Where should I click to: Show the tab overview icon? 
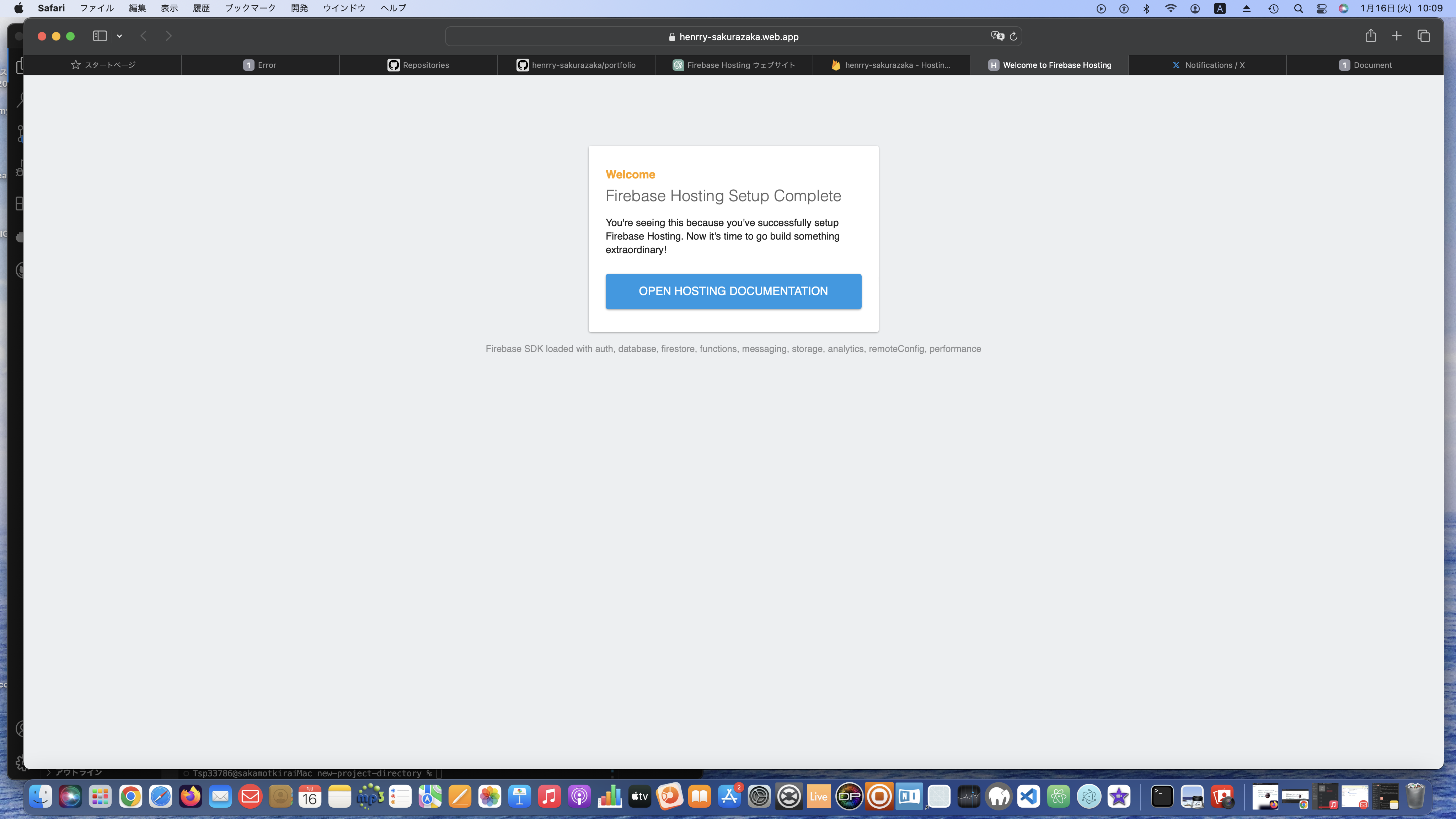(x=1423, y=36)
